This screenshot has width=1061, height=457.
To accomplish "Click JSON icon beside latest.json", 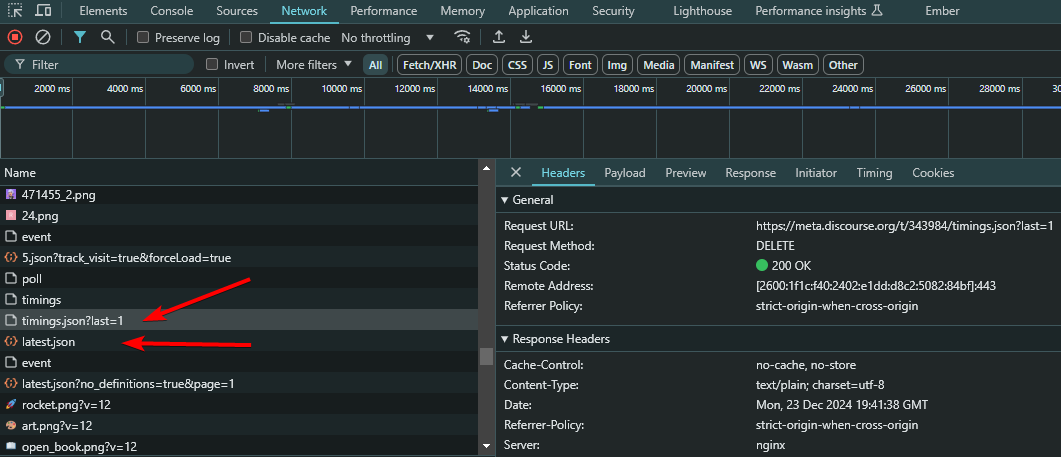I will (11, 342).
